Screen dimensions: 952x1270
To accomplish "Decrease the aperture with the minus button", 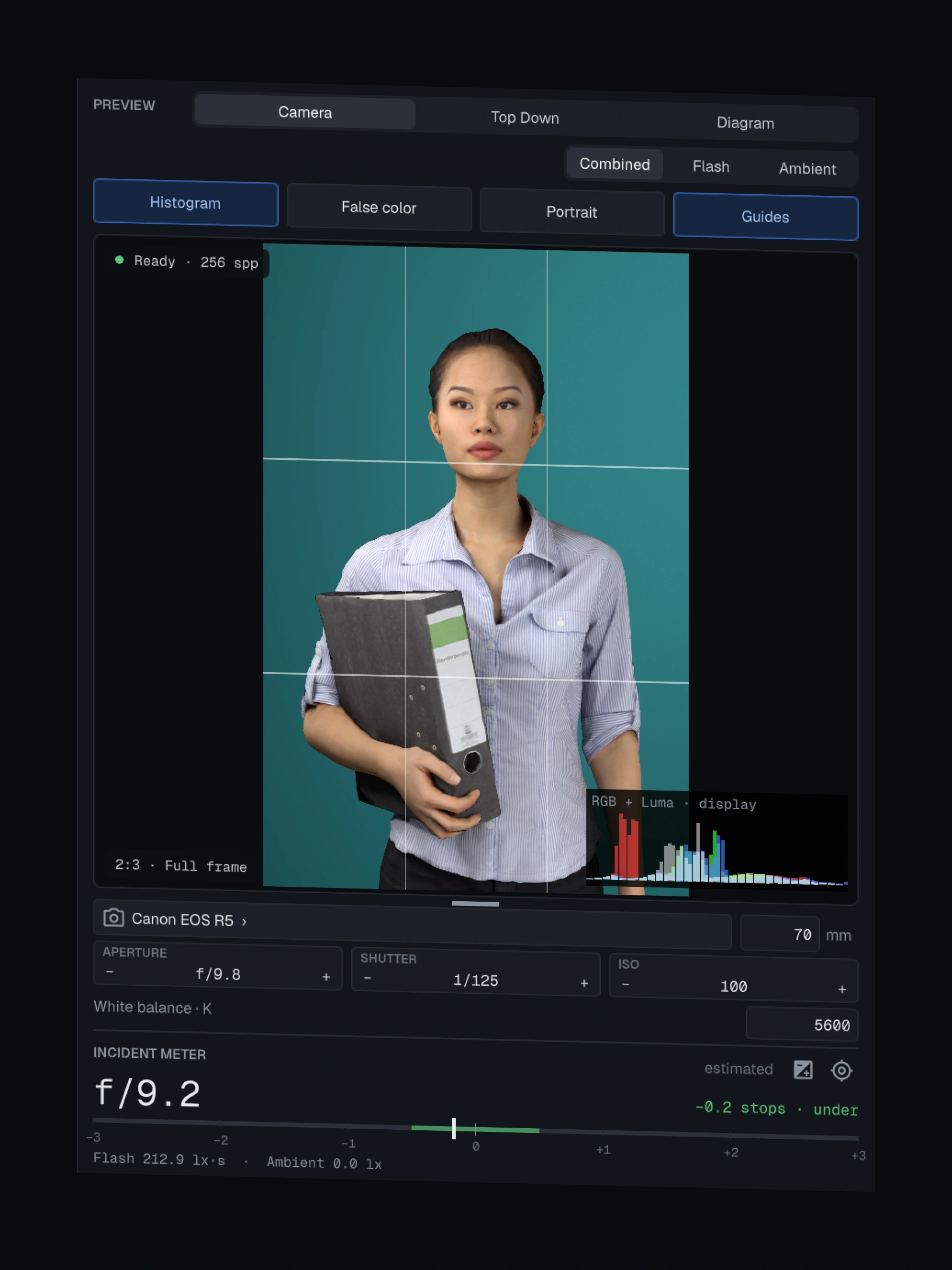I will tap(109, 972).
